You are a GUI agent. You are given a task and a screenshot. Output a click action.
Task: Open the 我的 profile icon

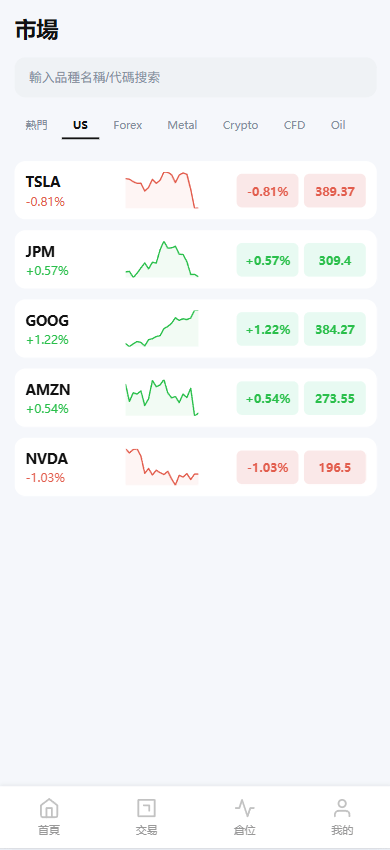(342, 808)
